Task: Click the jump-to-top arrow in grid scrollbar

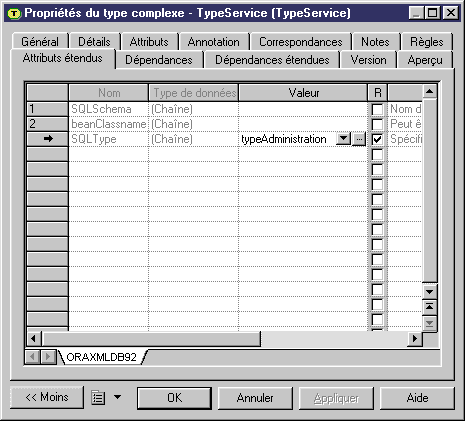Action: point(429,307)
